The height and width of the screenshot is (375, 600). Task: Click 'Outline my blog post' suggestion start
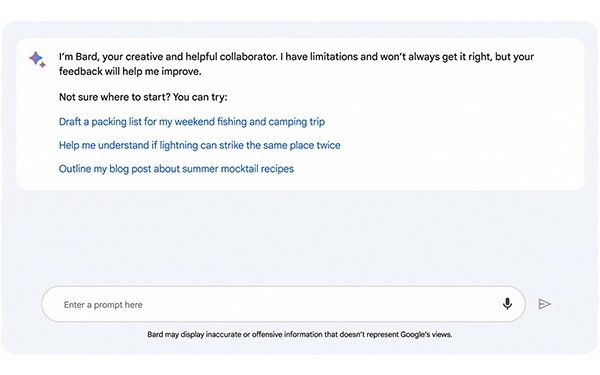(x=105, y=169)
